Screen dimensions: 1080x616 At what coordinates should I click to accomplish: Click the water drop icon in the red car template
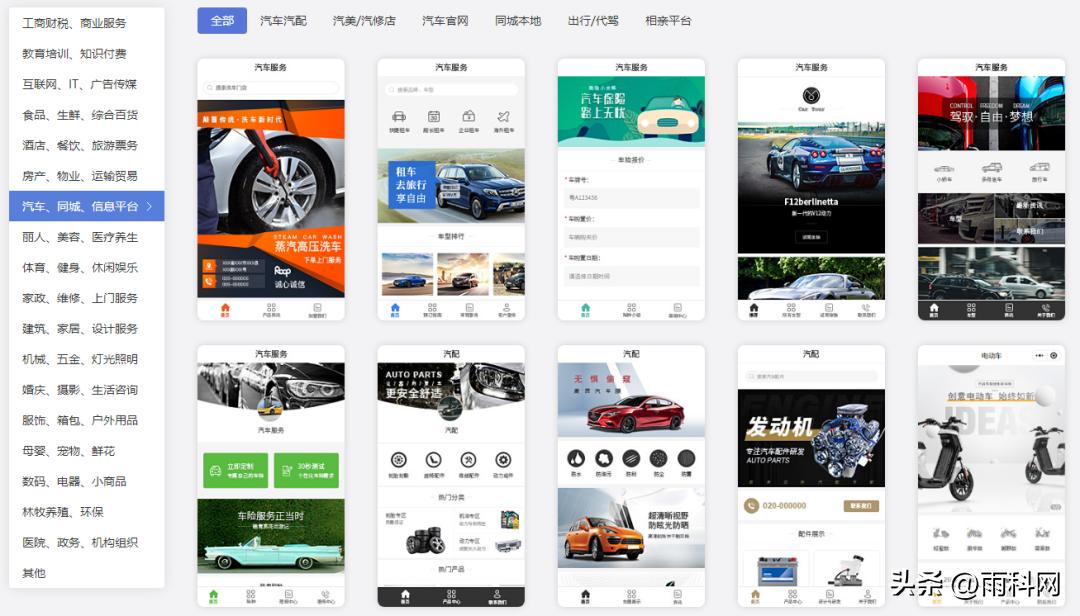(x=577, y=458)
